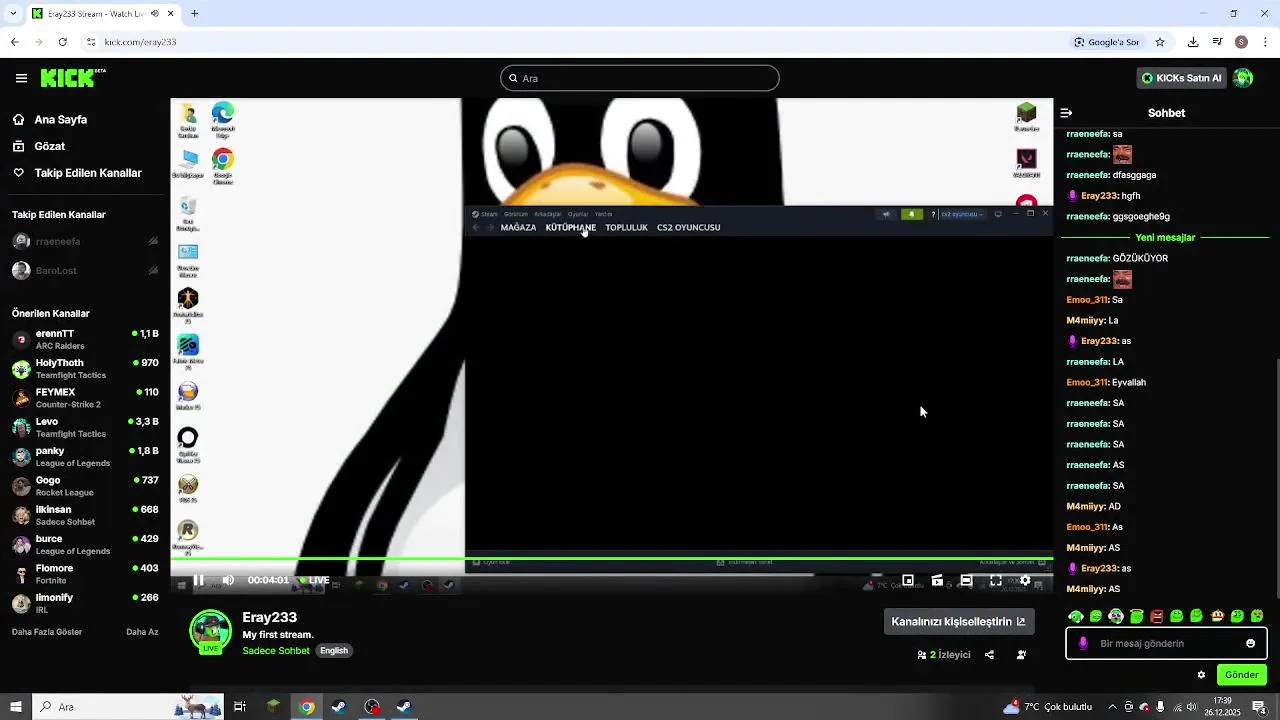The height and width of the screenshot is (720, 1280).
Task: Bookmark this page with the star
Action: tap(1160, 42)
